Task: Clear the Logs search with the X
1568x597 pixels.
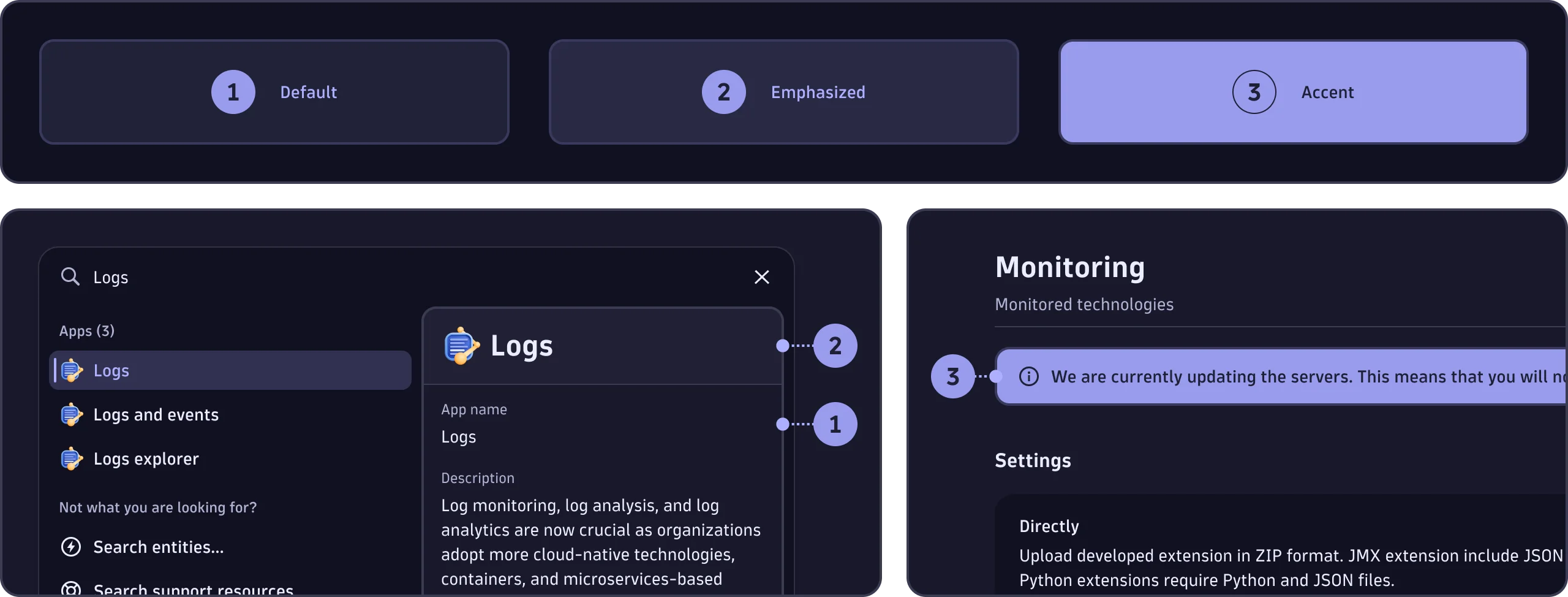Action: point(761,277)
